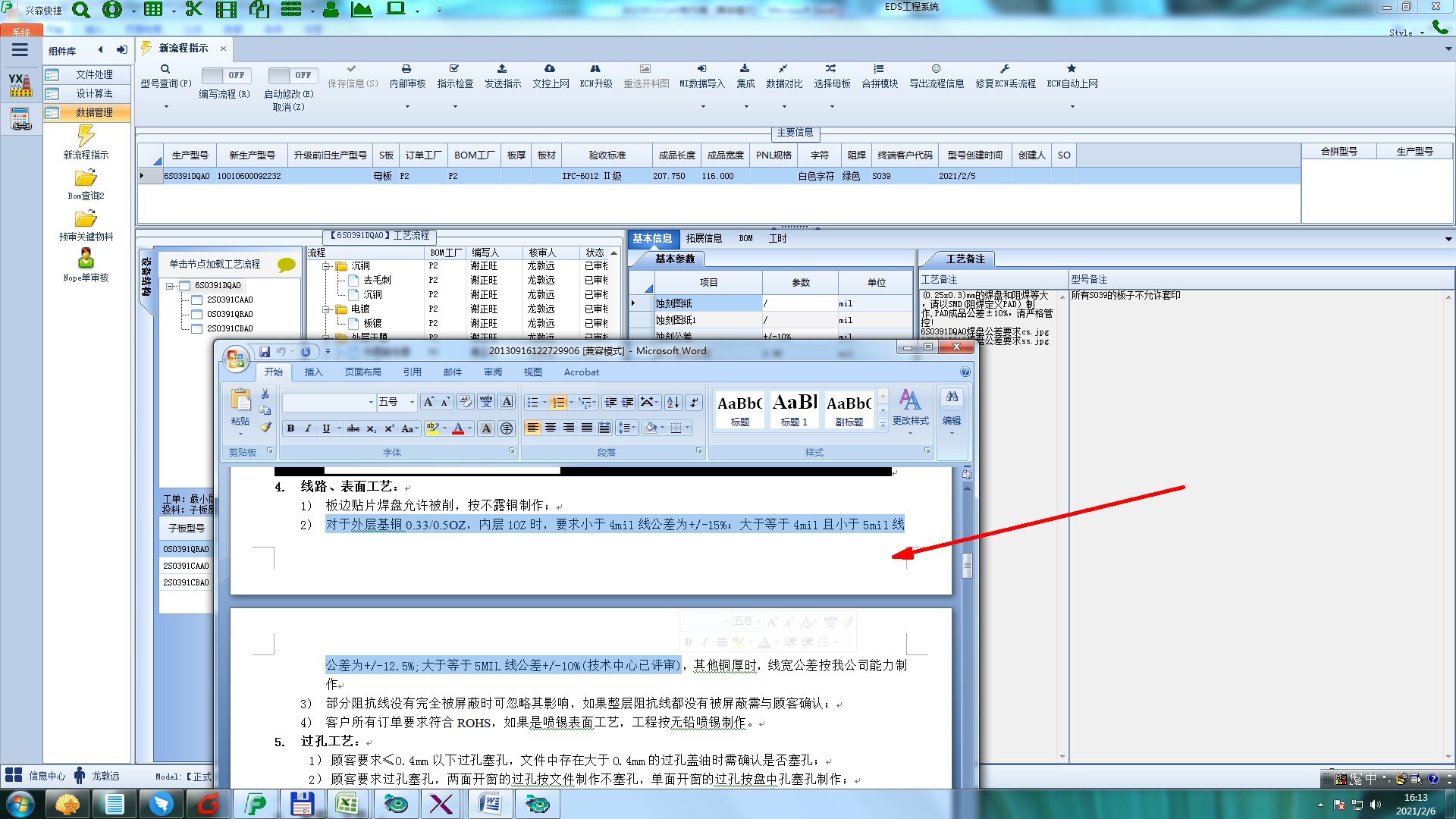Click the bold formatting button in Word
The height and width of the screenshot is (819, 1456).
click(290, 428)
